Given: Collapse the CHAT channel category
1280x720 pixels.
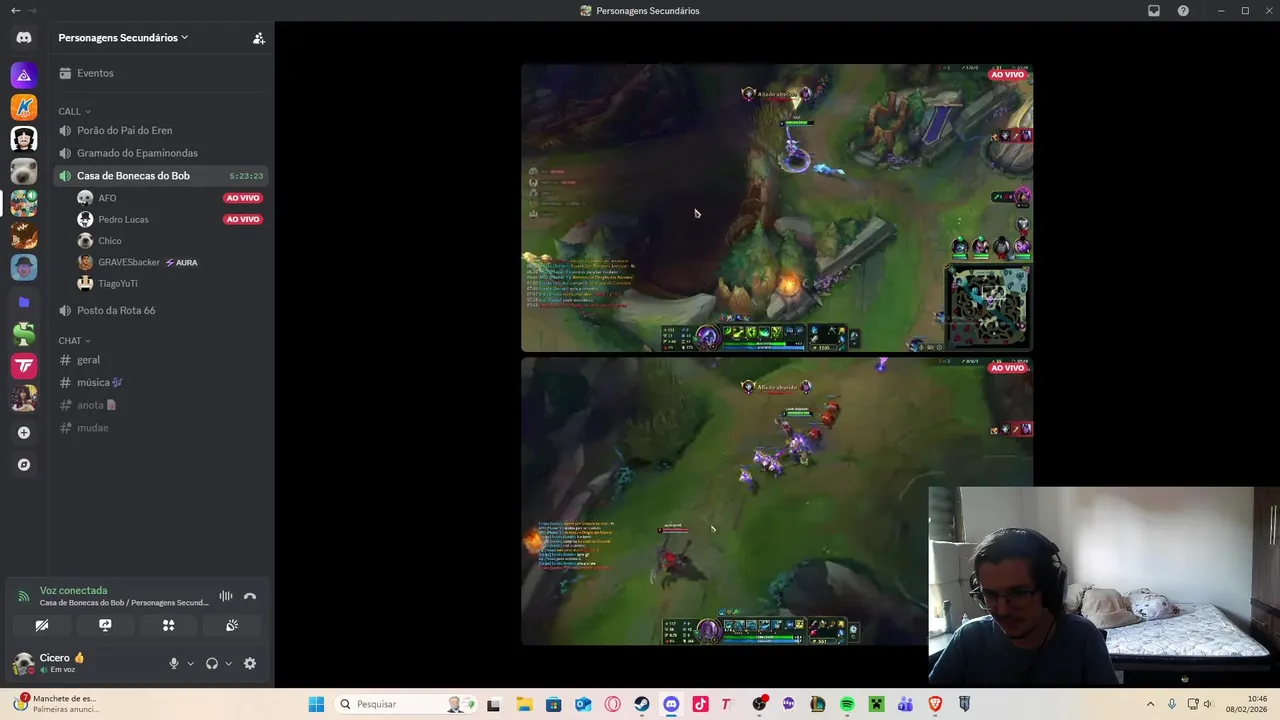Looking at the screenshot, I should (x=74, y=341).
